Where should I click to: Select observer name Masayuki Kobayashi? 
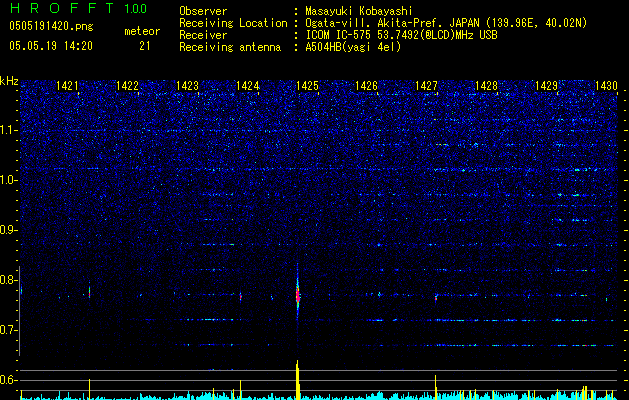click(359, 11)
